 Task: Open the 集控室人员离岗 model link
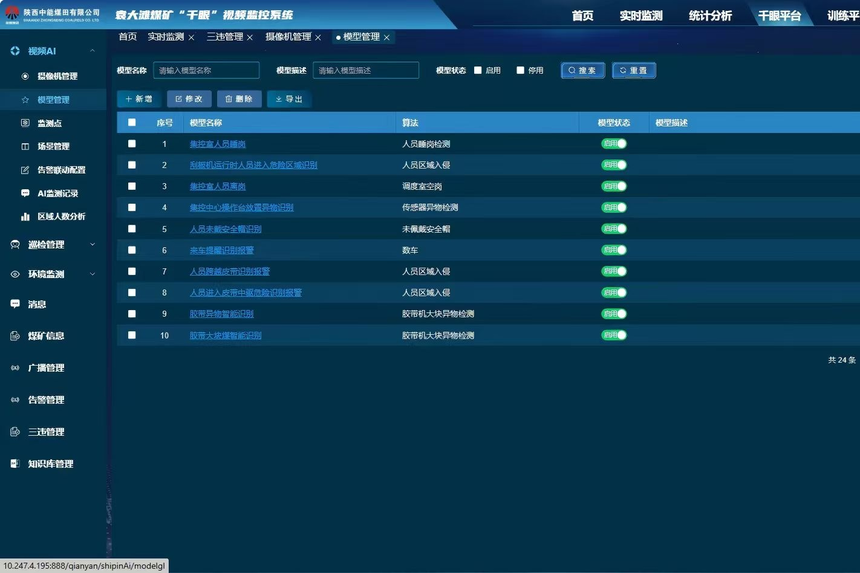coord(218,186)
